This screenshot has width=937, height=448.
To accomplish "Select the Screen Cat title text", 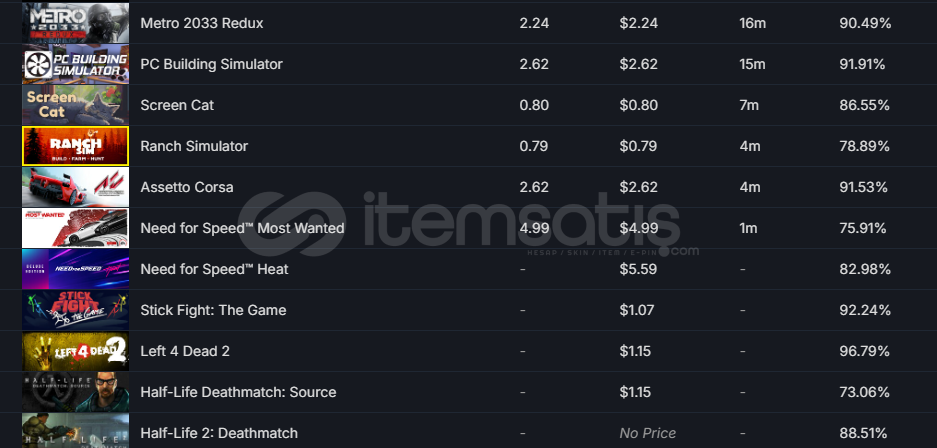I will pyautogui.click(x=177, y=105).
